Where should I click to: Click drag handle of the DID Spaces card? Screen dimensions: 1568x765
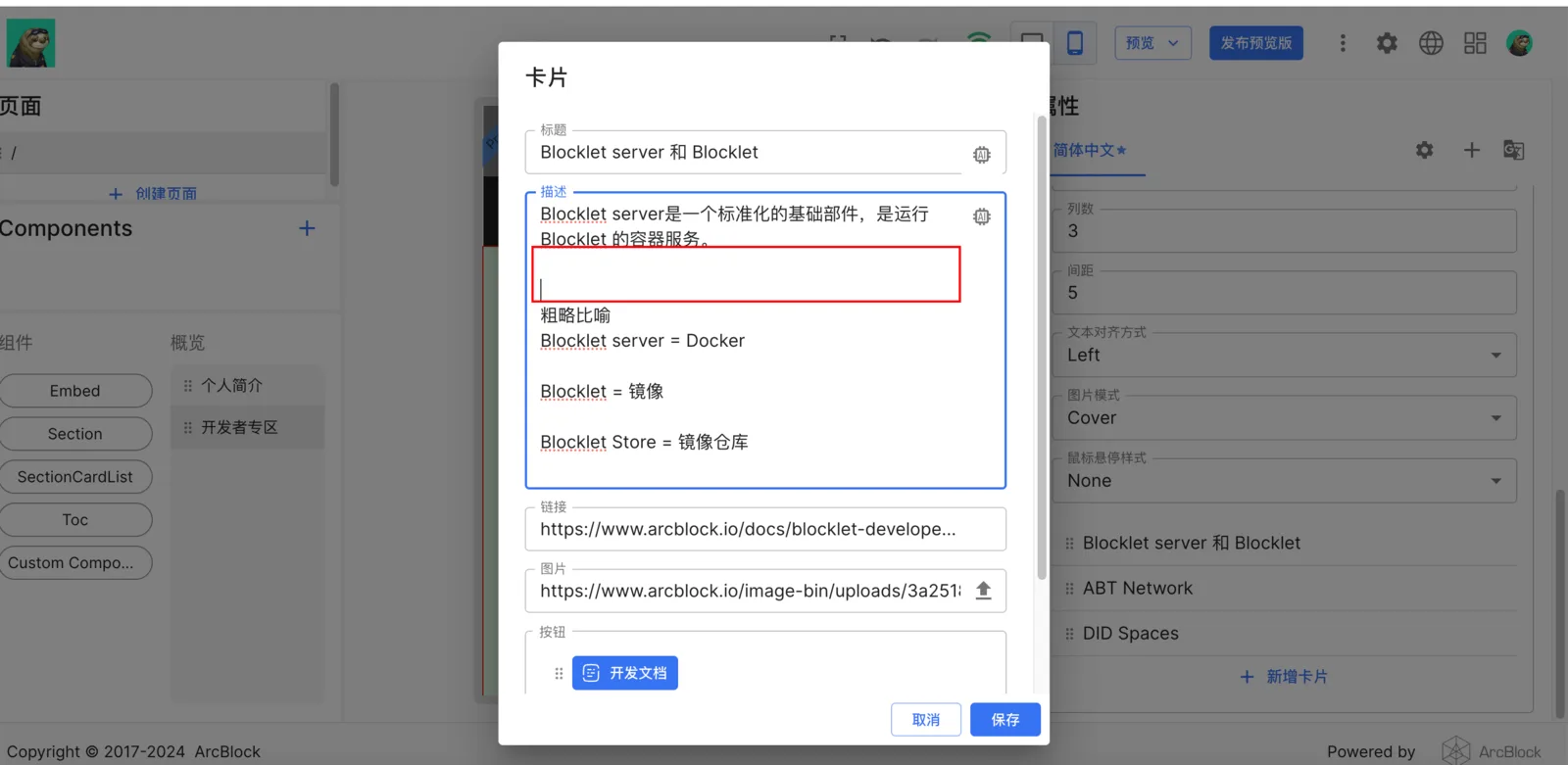click(x=1069, y=634)
